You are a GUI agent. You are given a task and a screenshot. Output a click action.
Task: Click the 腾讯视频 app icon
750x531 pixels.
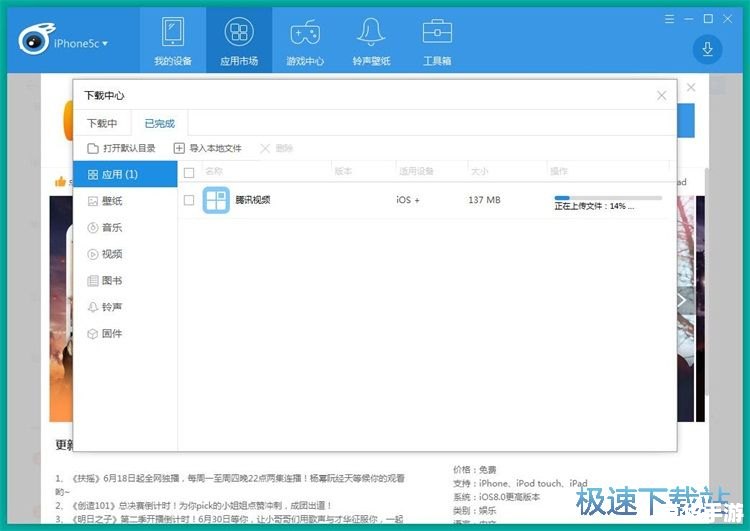point(216,200)
